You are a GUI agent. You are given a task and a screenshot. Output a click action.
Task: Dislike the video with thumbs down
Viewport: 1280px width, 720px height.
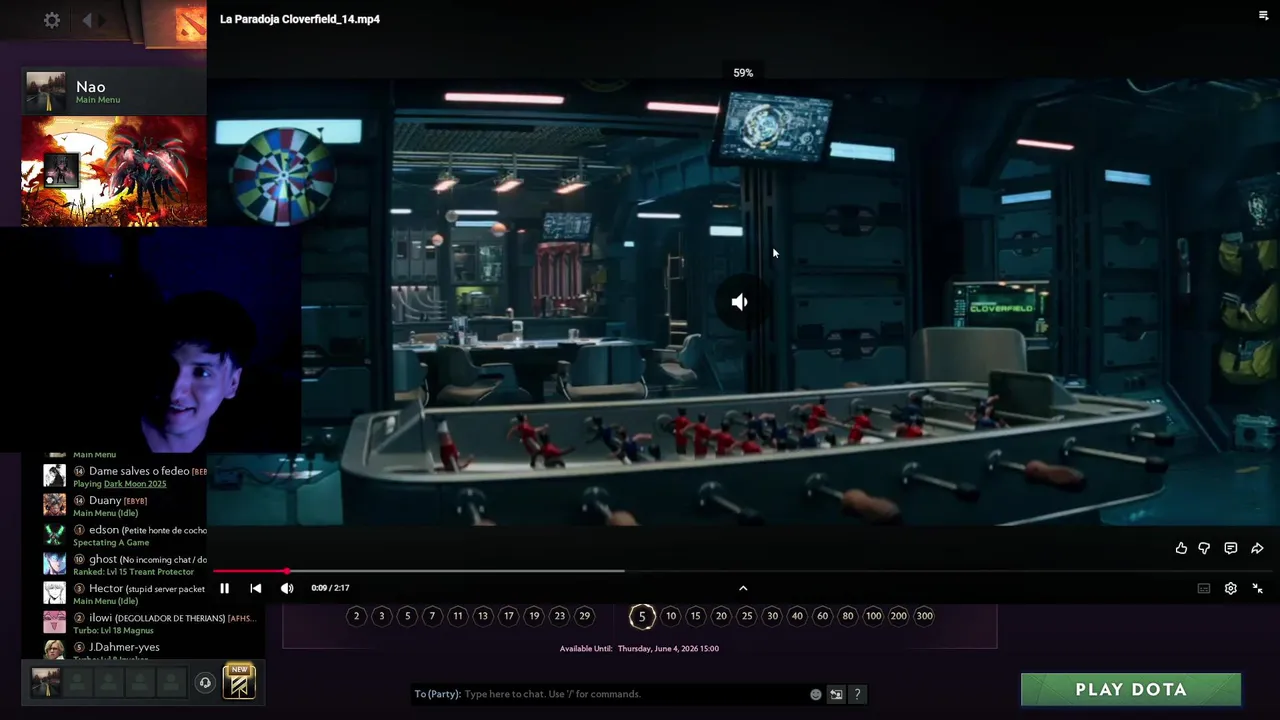point(1204,548)
